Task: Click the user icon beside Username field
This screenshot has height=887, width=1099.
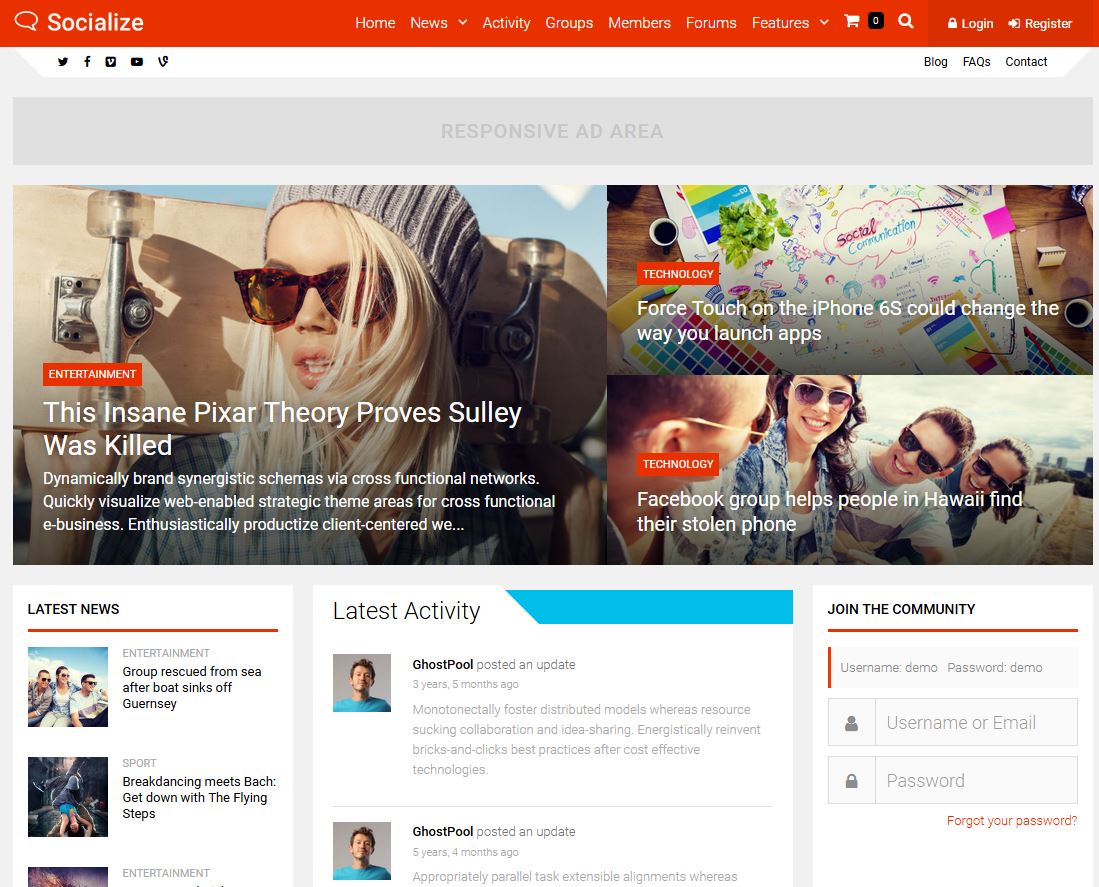Action: pos(852,723)
